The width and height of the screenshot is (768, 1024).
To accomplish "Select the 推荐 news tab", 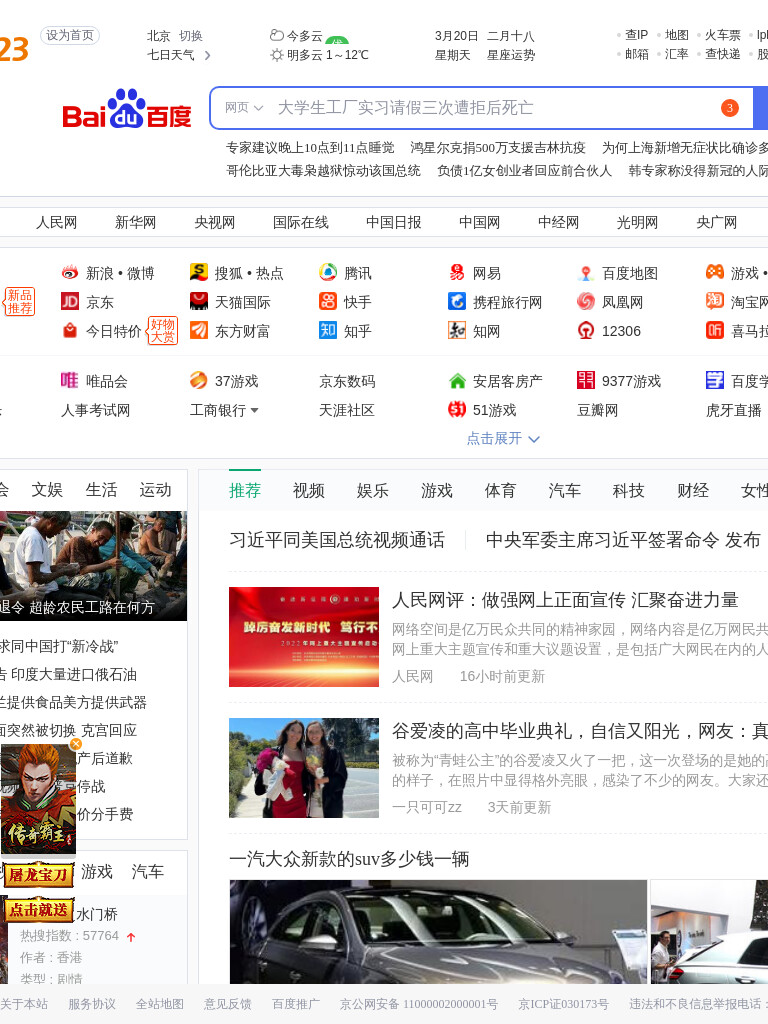I will [x=245, y=490].
